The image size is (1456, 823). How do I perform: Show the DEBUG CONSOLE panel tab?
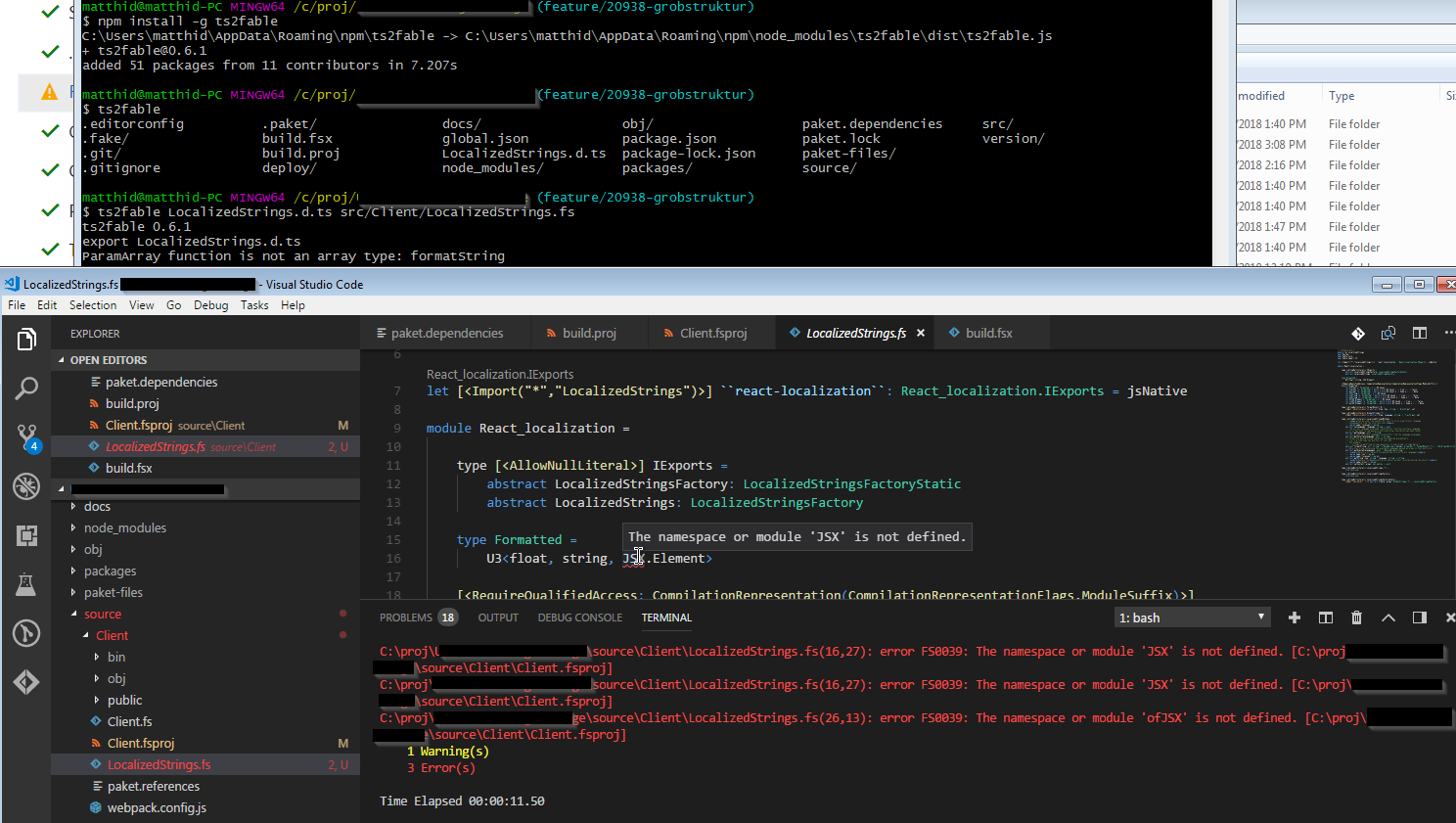(580, 617)
